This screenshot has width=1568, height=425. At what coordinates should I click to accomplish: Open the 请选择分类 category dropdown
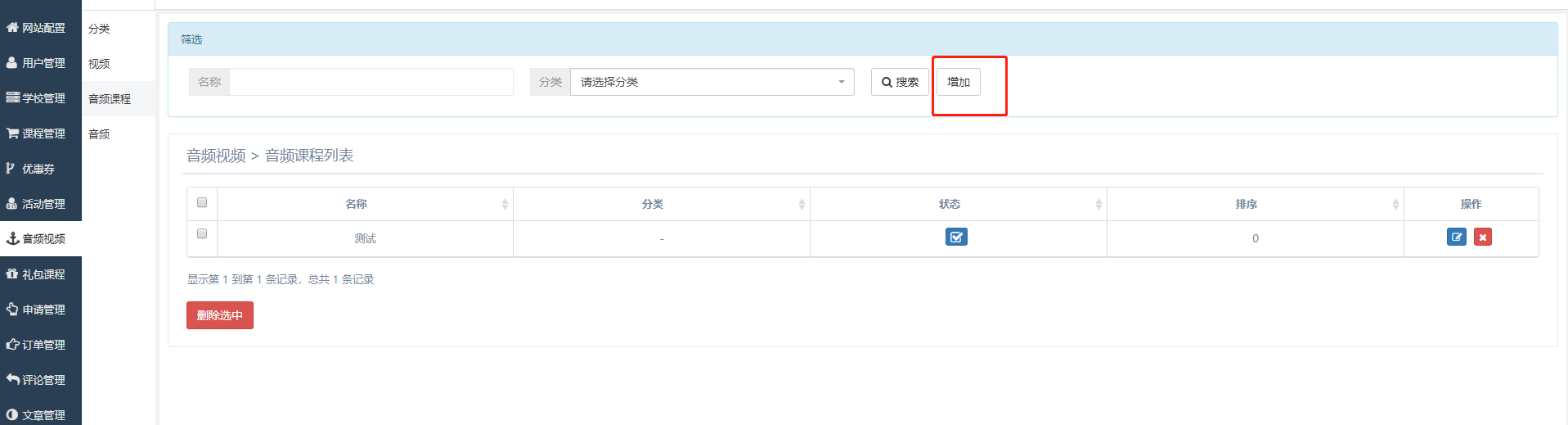712,82
